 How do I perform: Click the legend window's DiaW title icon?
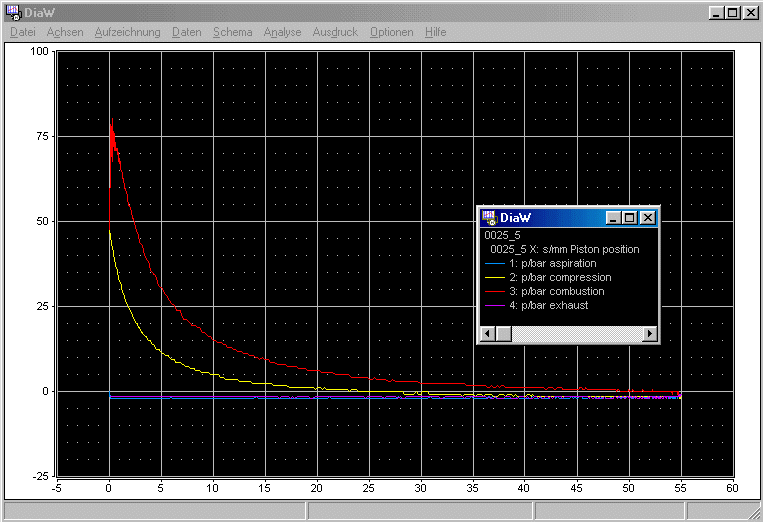(488, 217)
